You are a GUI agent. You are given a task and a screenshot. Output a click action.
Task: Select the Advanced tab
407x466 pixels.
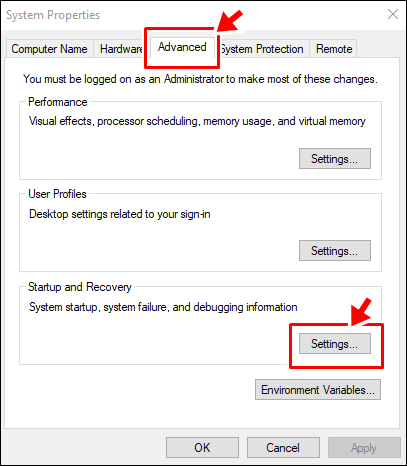click(x=182, y=47)
